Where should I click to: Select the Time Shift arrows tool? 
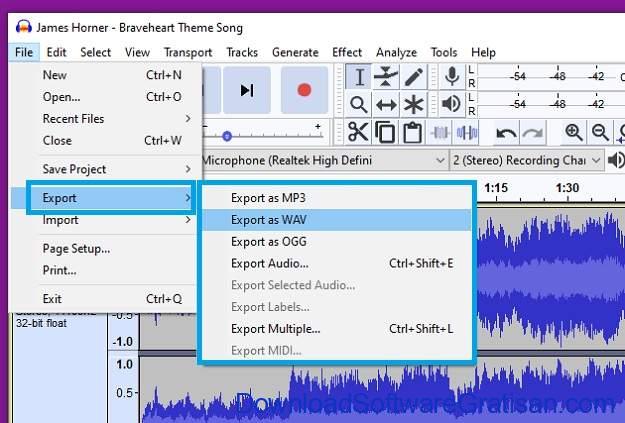[385, 104]
